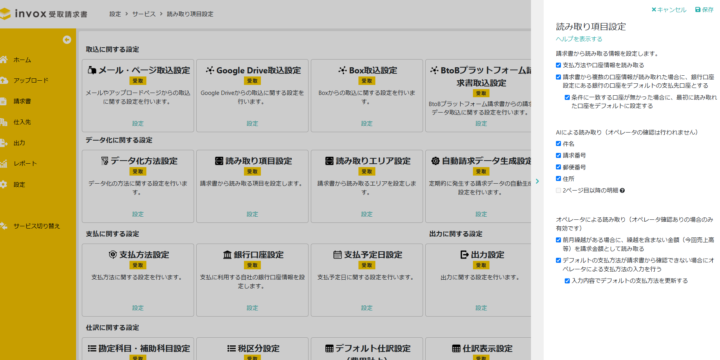The height and width of the screenshot is (360, 720).
Task: Open ホーム from the sidebar menu
Action: 22,60
